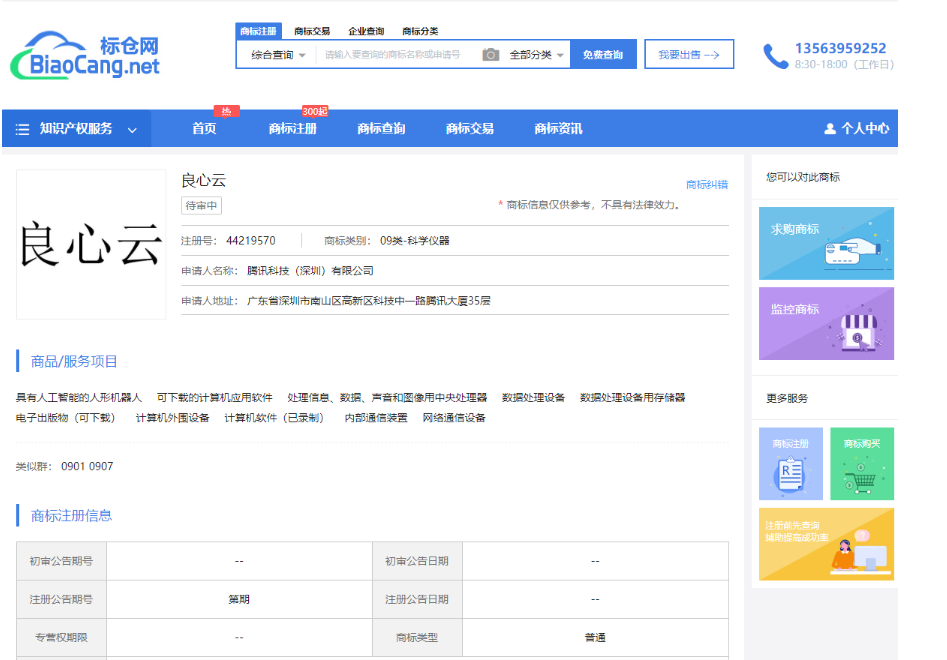
Task: Click the 初审公告期号 table cell
Action: click(x=61, y=561)
